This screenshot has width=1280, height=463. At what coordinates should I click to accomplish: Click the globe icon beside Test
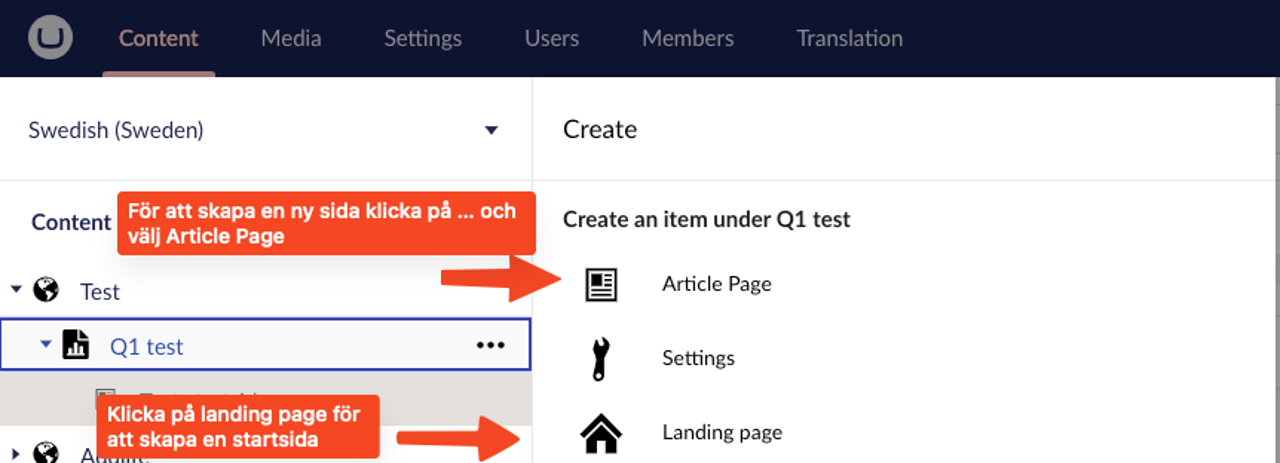(x=45, y=291)
